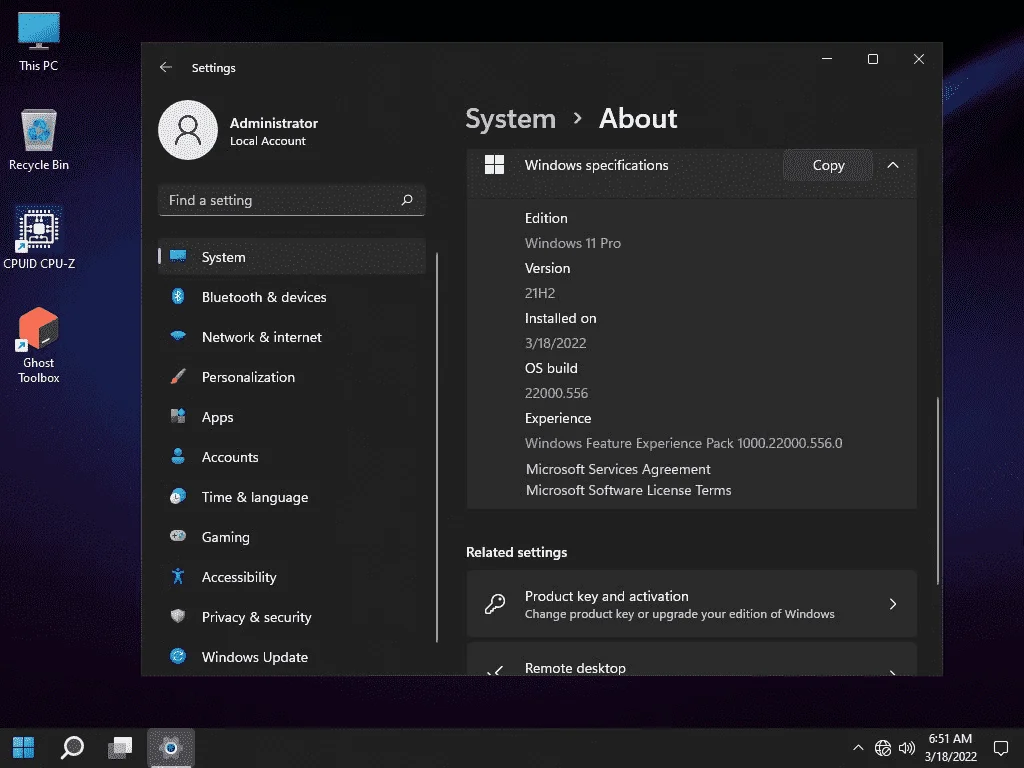Show hidden tray icons chevron
Viewport: 1024px width, 768px height.
(x=858, y=748)
